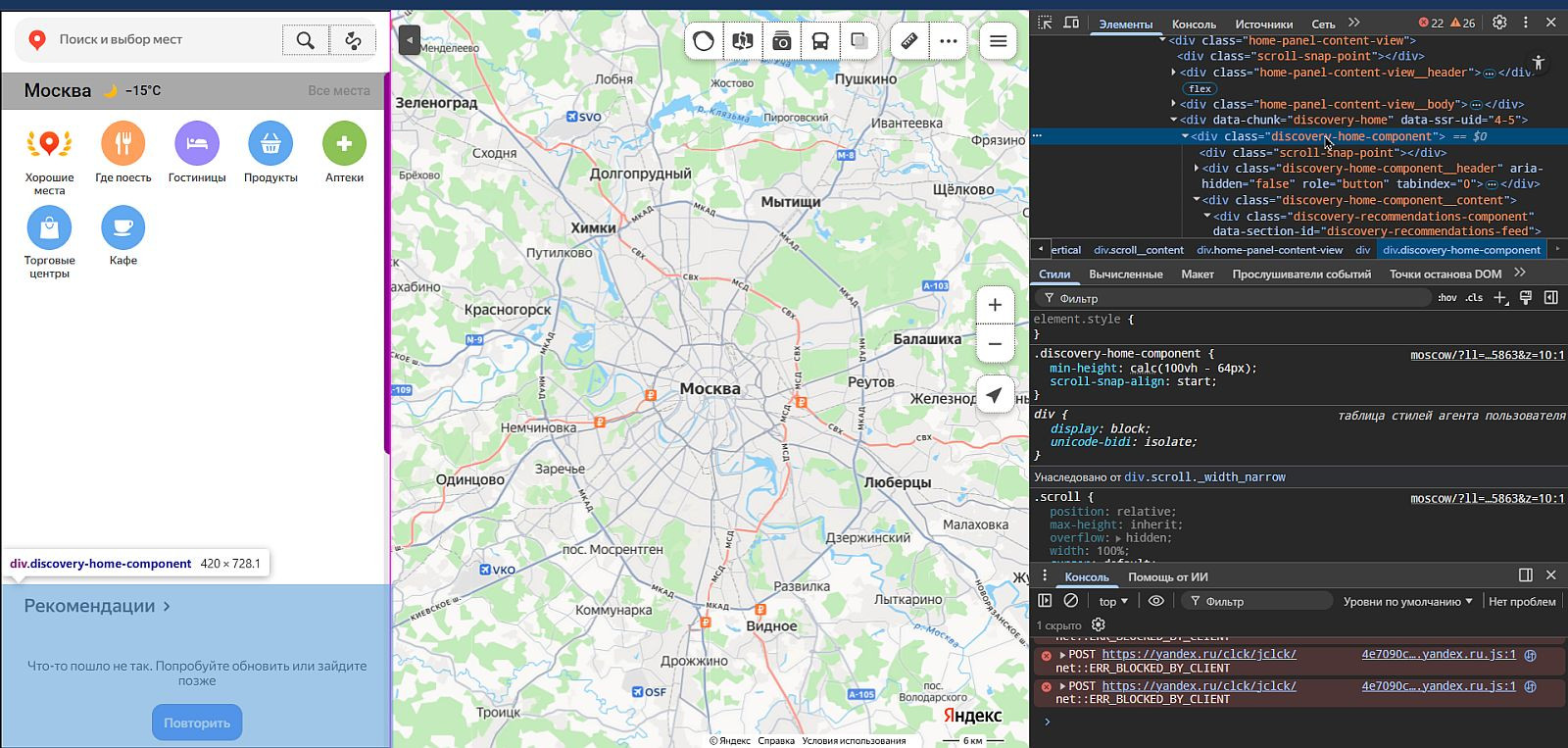Open the Торговые центры category
The height and width of the screenshot is (748, 1568).
pyautogui.click(x=49, y=241)
